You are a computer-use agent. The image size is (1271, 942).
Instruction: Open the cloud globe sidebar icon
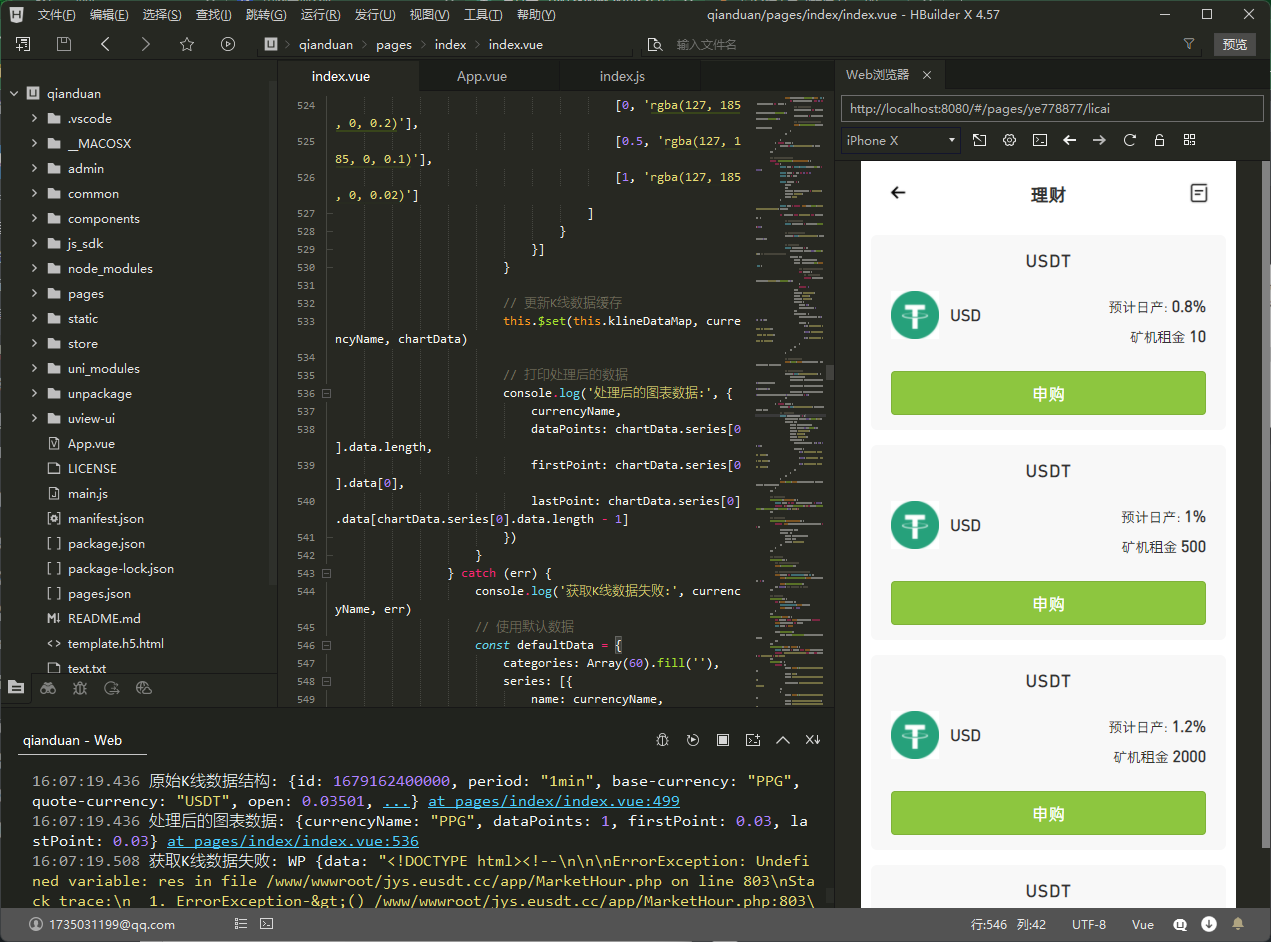coord(144,687)
